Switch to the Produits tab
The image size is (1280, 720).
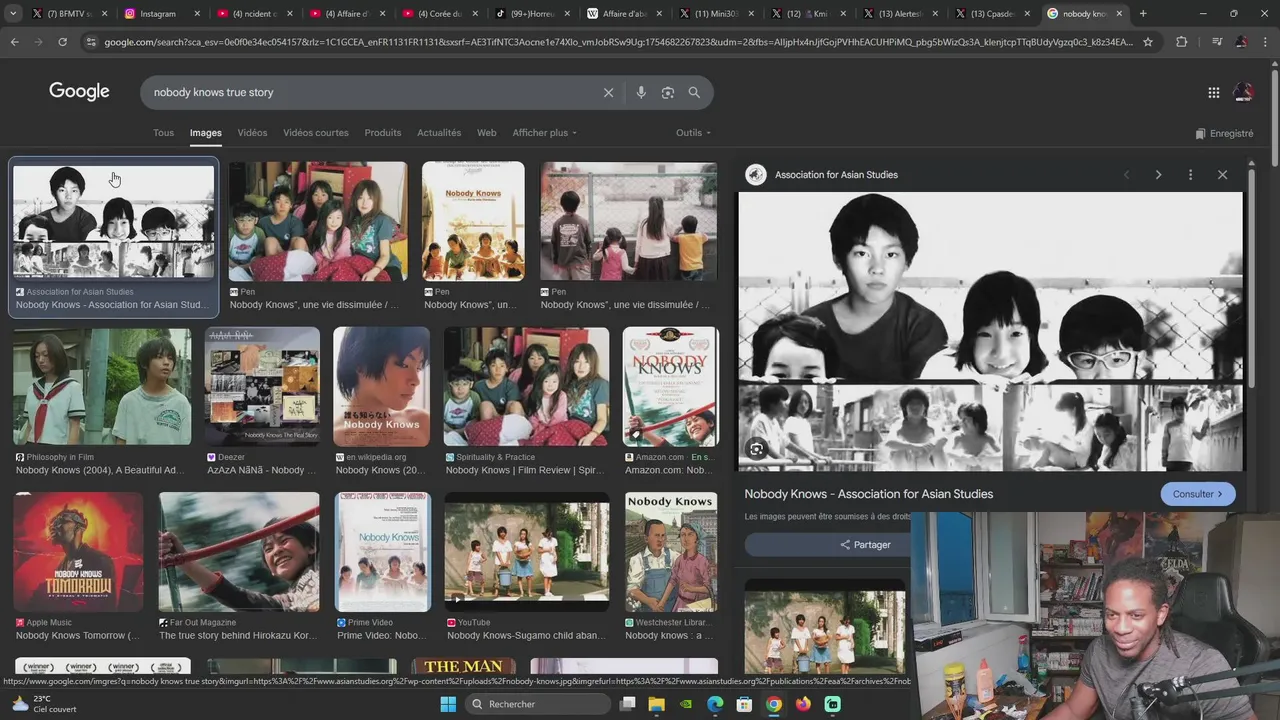point(383,133)
